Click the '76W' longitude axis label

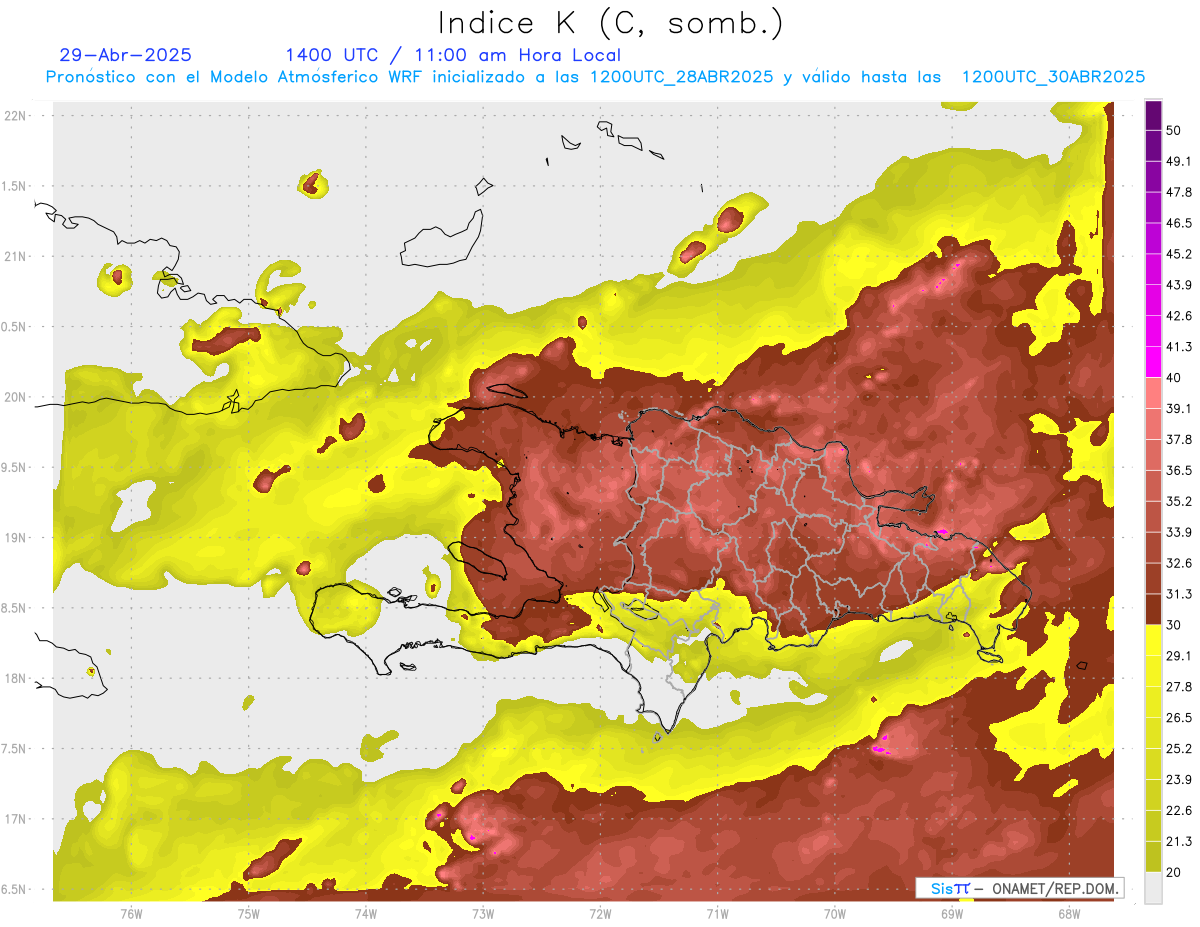131,914
